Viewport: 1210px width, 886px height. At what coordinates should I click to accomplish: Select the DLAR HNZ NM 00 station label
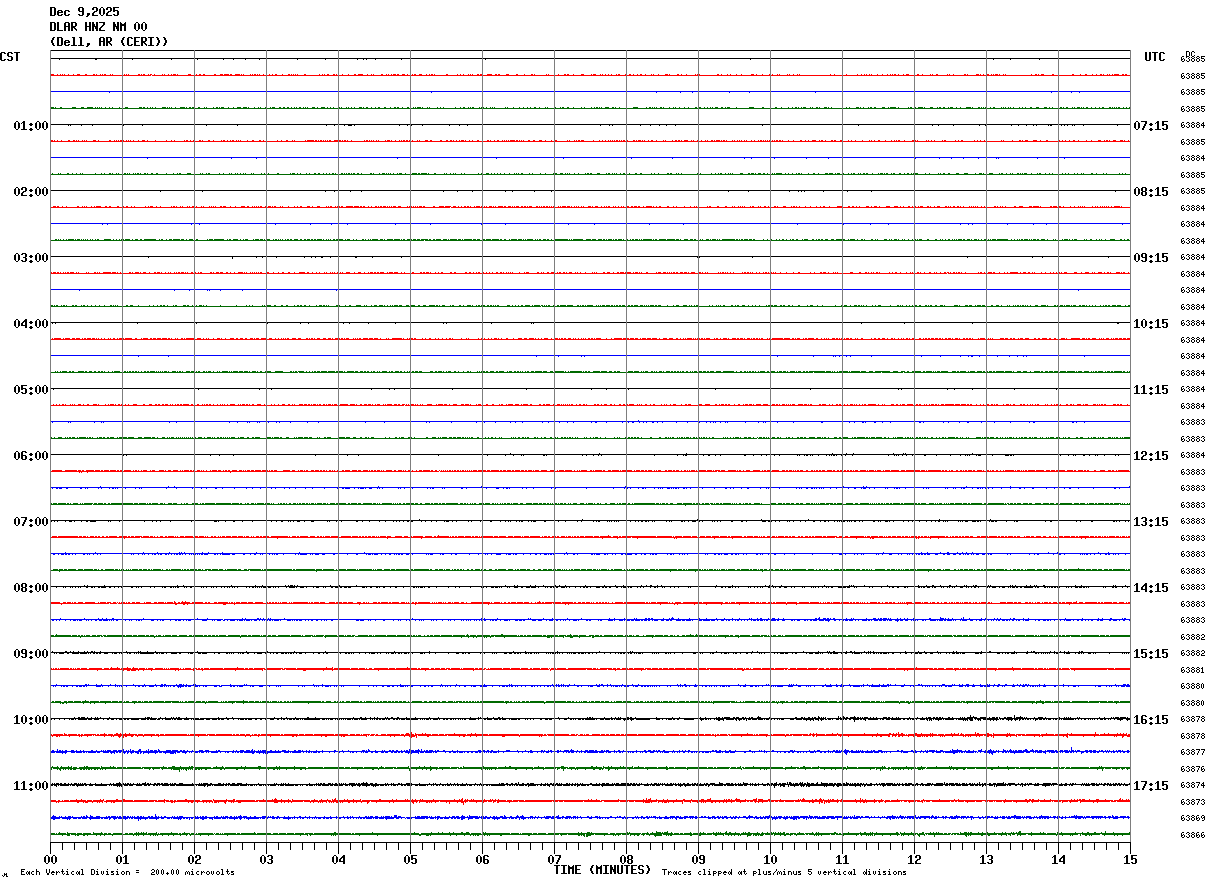coord(98,27)
